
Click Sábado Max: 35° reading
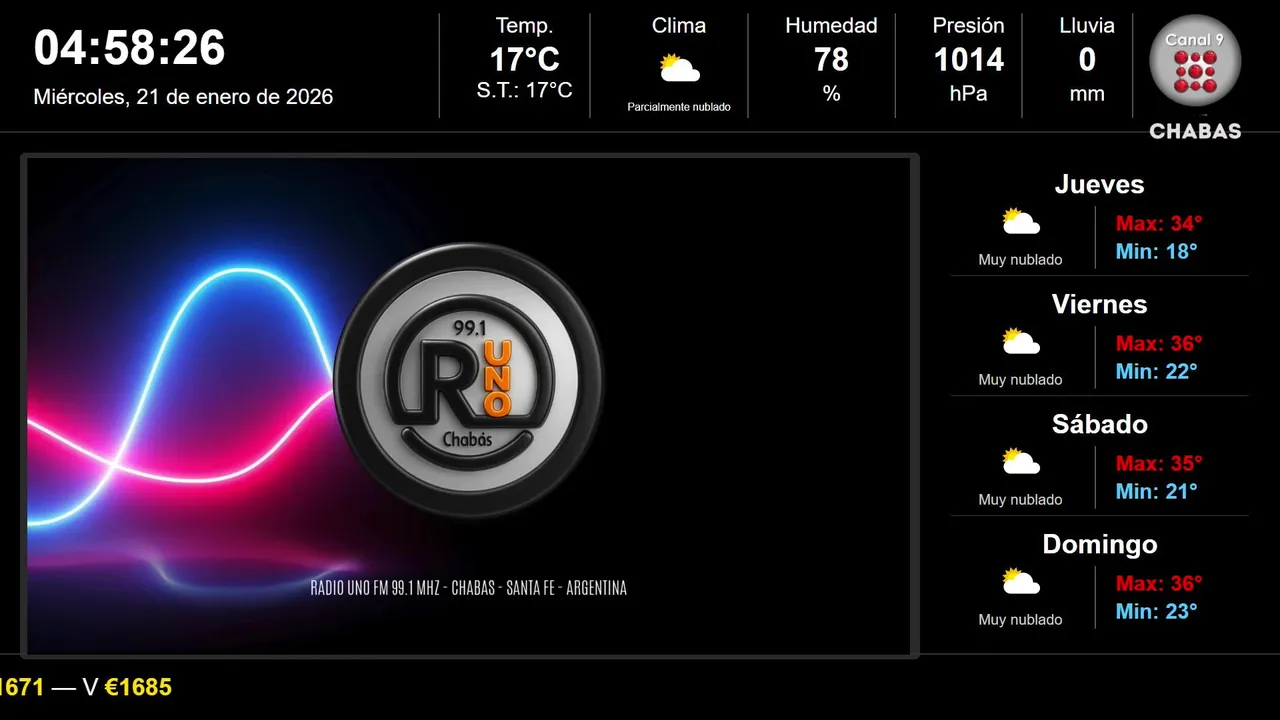(x=1159, y=463)
